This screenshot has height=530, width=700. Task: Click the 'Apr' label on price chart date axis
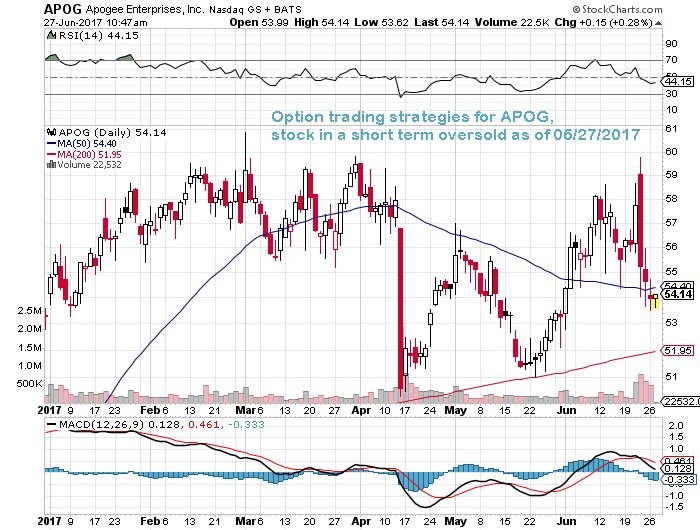tap(361, 410)
